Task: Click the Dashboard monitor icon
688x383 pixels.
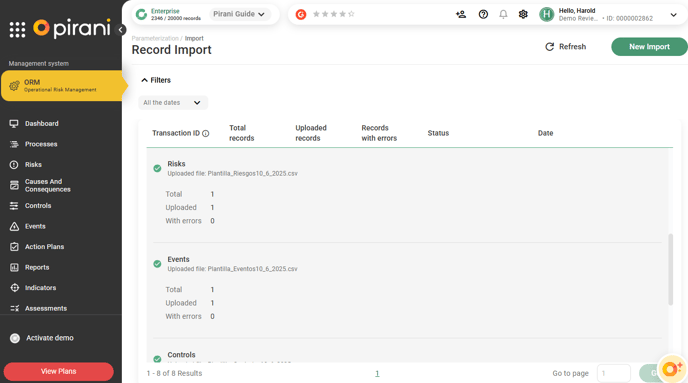Action: coord(14,123)
